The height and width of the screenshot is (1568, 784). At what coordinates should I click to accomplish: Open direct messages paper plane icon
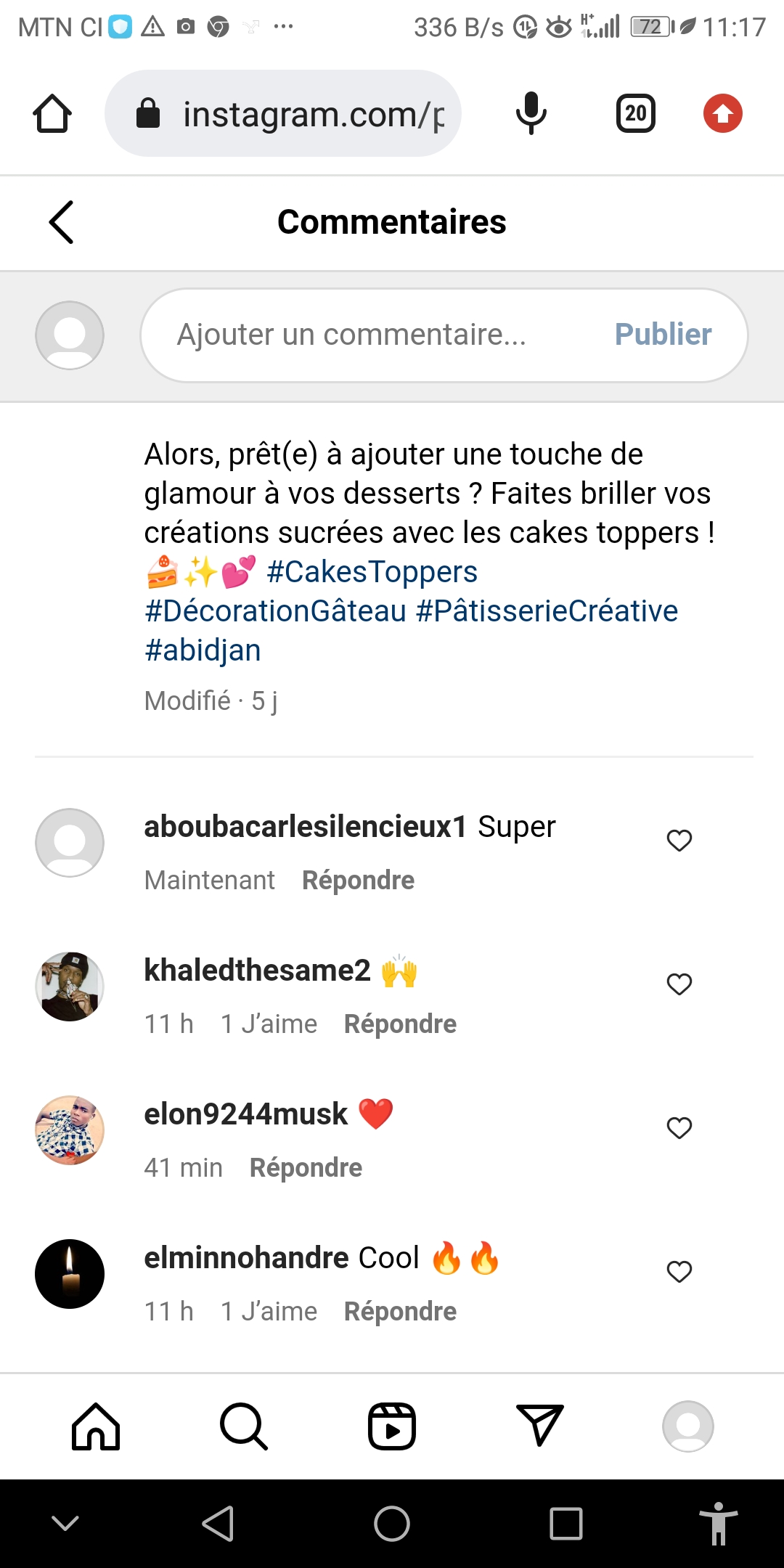539,1425
